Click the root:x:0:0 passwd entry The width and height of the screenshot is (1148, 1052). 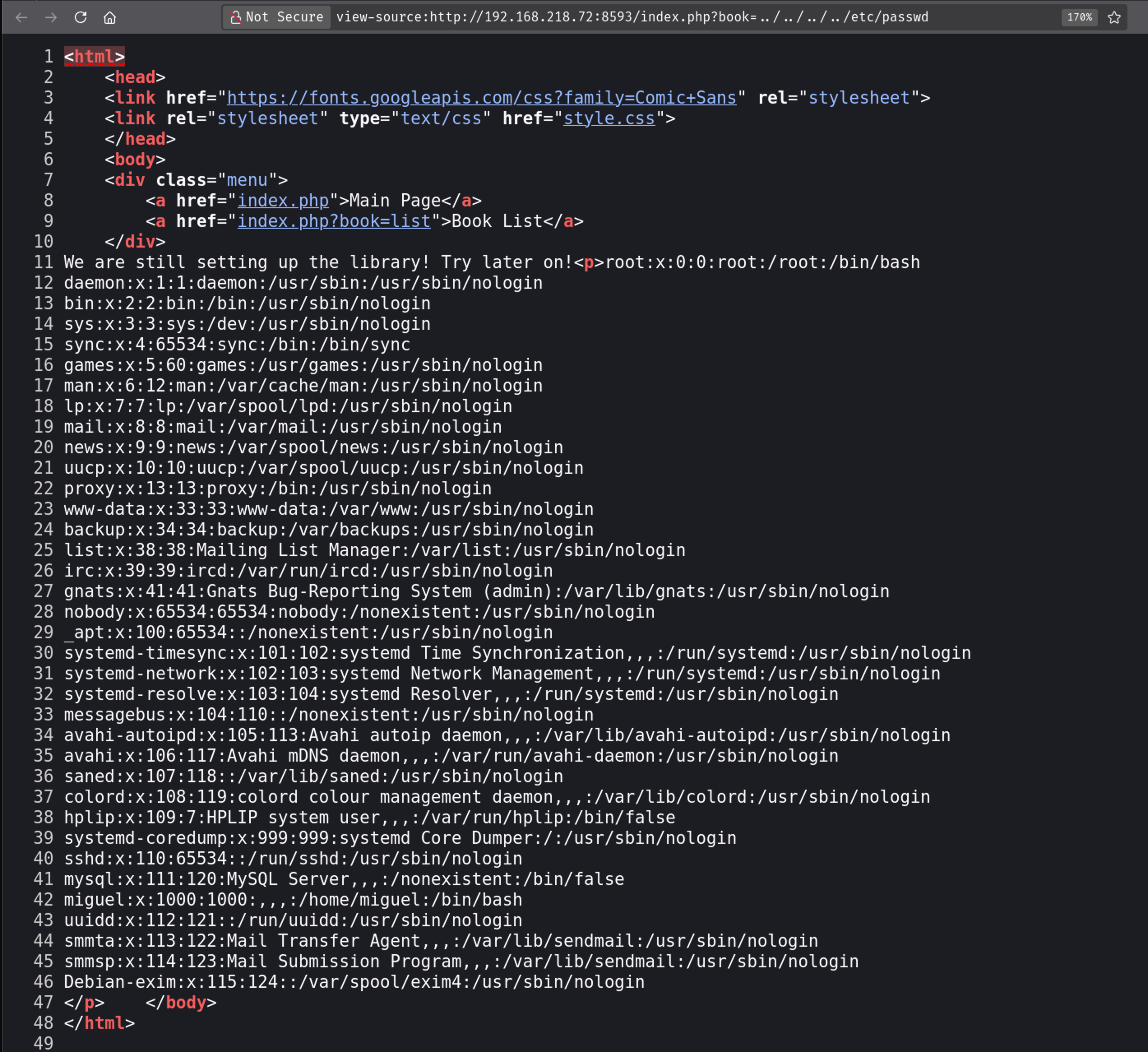[x=762, y=262]
